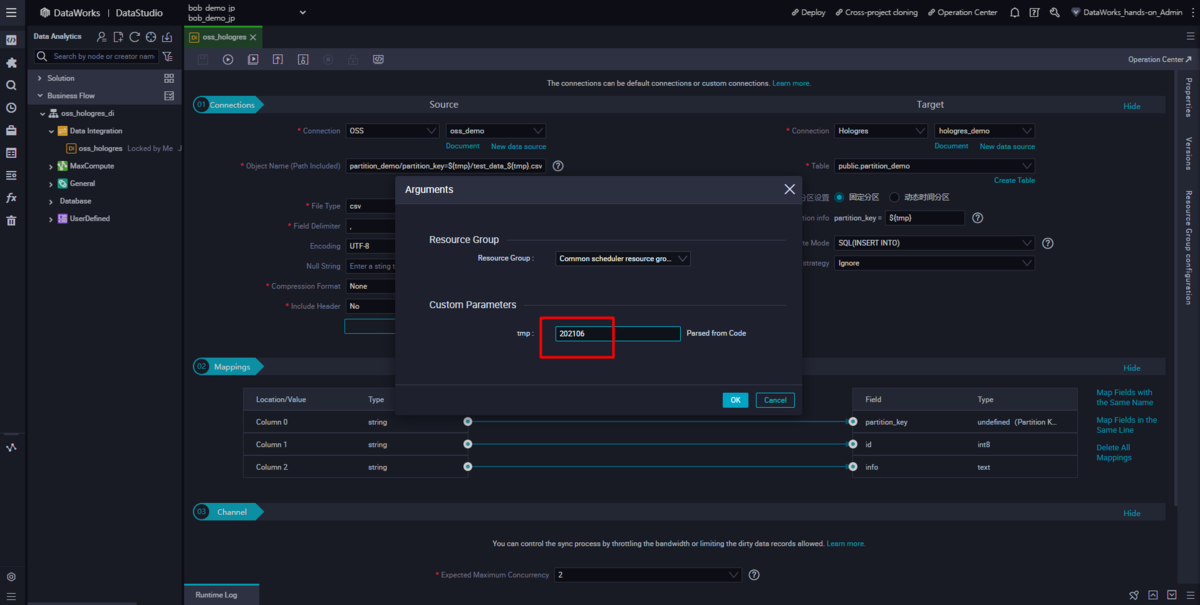The image size is (1200, 605).
Task: Open the Expected Maximum Concurrency dropdown
Action: click(x=648, y=575)
